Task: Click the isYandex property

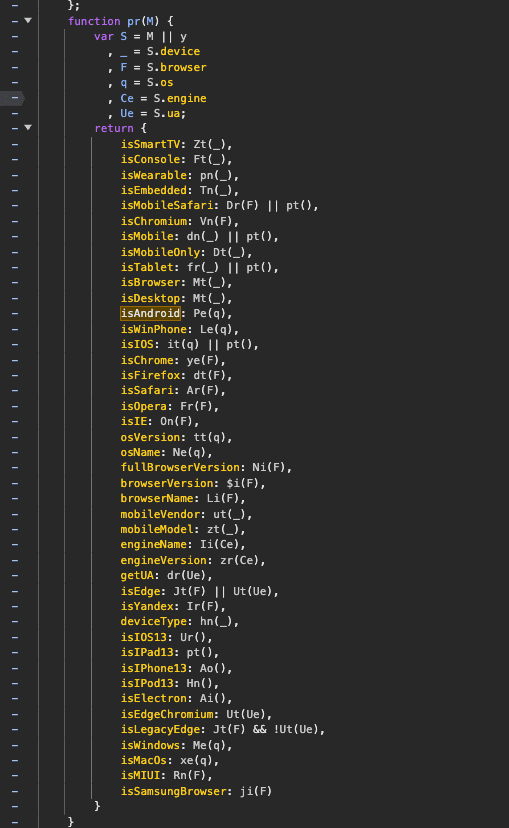Action: coord(147,606)
